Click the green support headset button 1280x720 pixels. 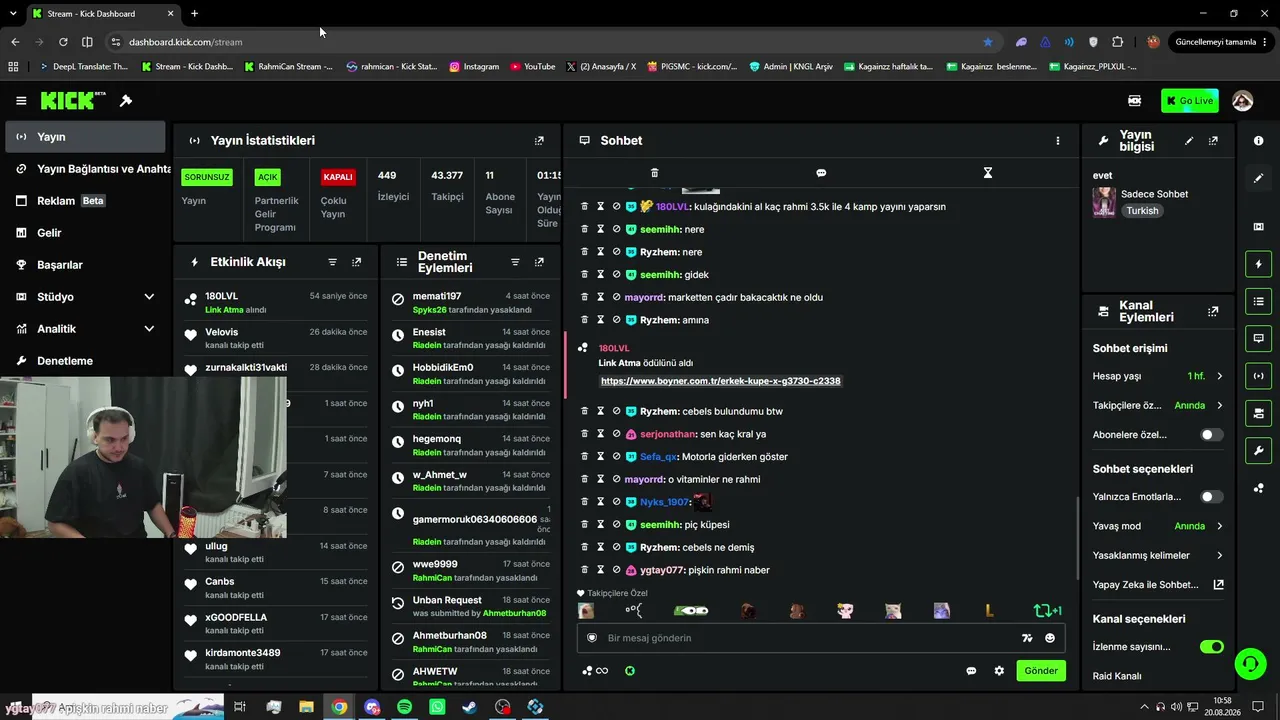(1249, 664)
